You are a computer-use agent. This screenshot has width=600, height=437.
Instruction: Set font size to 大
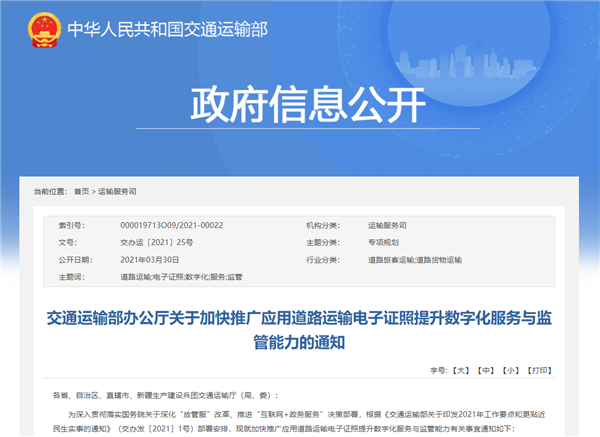(x=461, y=370)
